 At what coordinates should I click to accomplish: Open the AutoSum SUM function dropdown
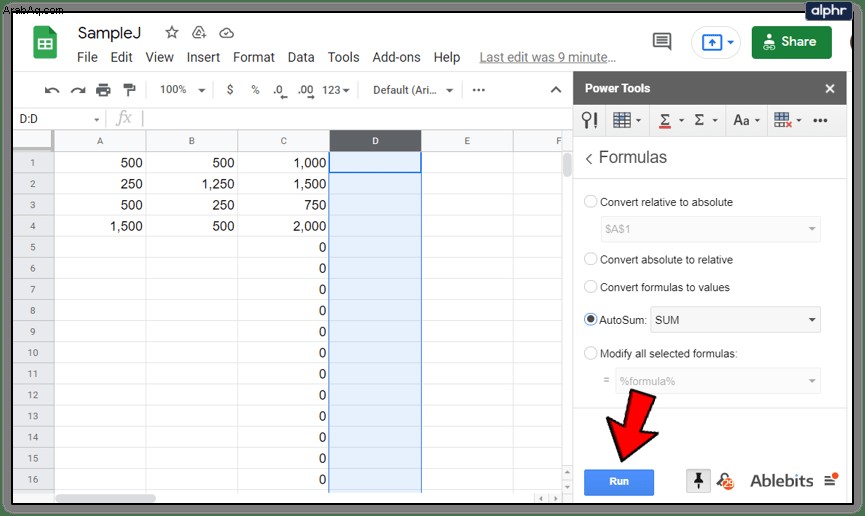735,320
